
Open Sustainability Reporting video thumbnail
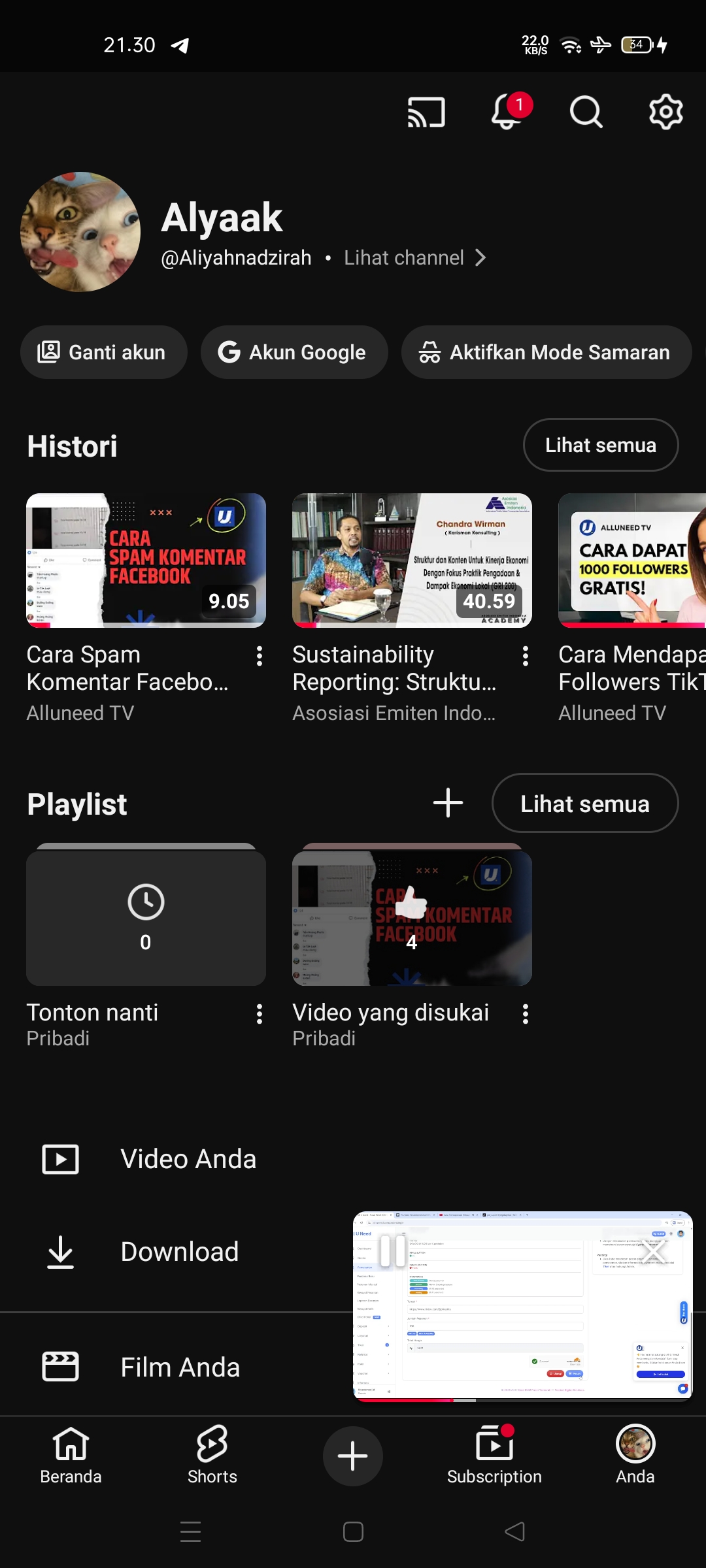click(412, 561)
